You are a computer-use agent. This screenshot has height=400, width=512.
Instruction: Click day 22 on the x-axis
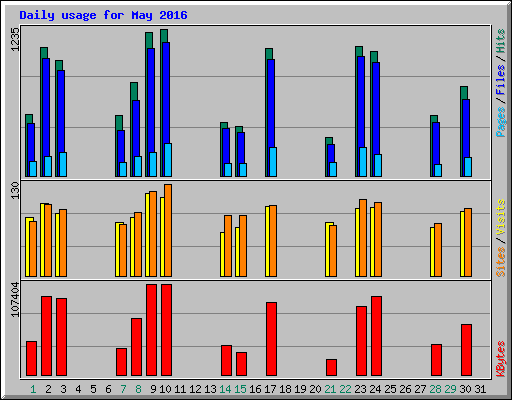pos(345,389)
